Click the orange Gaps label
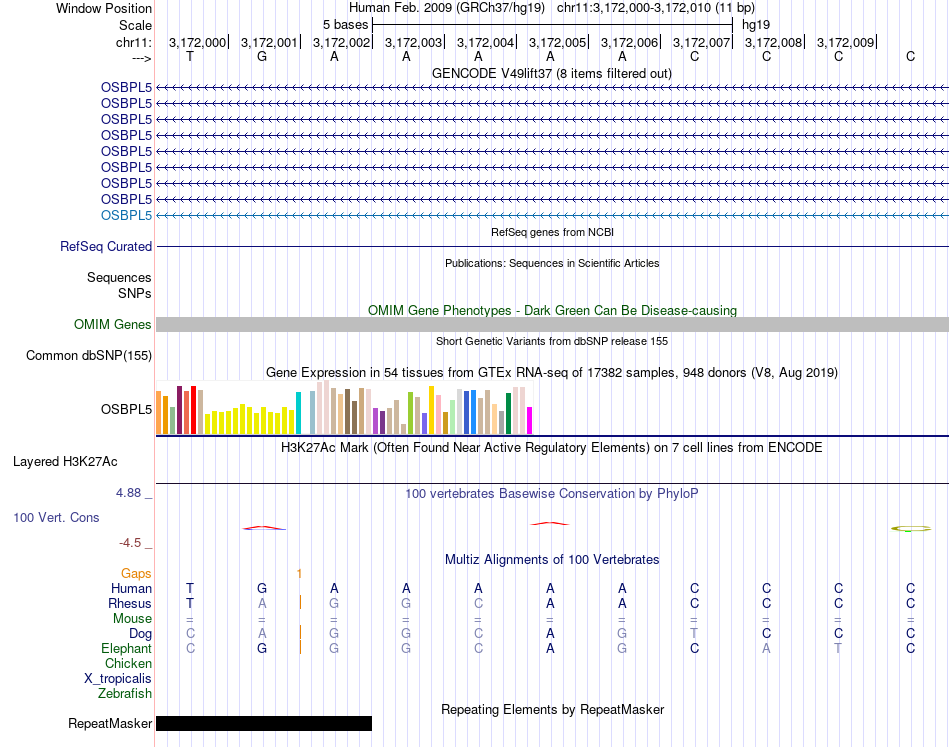 [x=136, y=573]
